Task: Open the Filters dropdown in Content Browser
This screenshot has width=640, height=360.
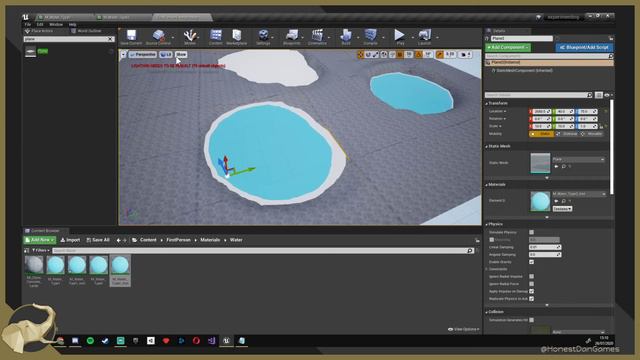Action: [x=40, y=251]
